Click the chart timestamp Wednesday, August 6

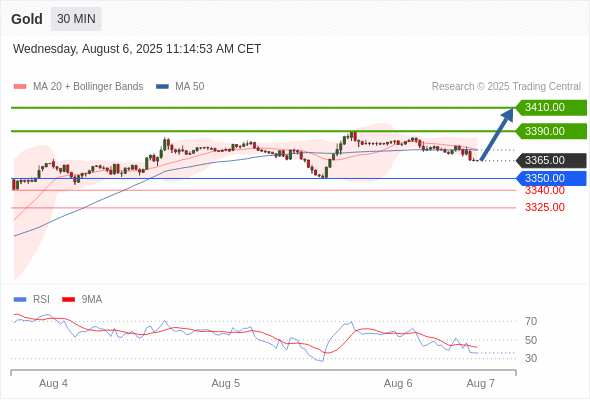(x=137, y=49)
